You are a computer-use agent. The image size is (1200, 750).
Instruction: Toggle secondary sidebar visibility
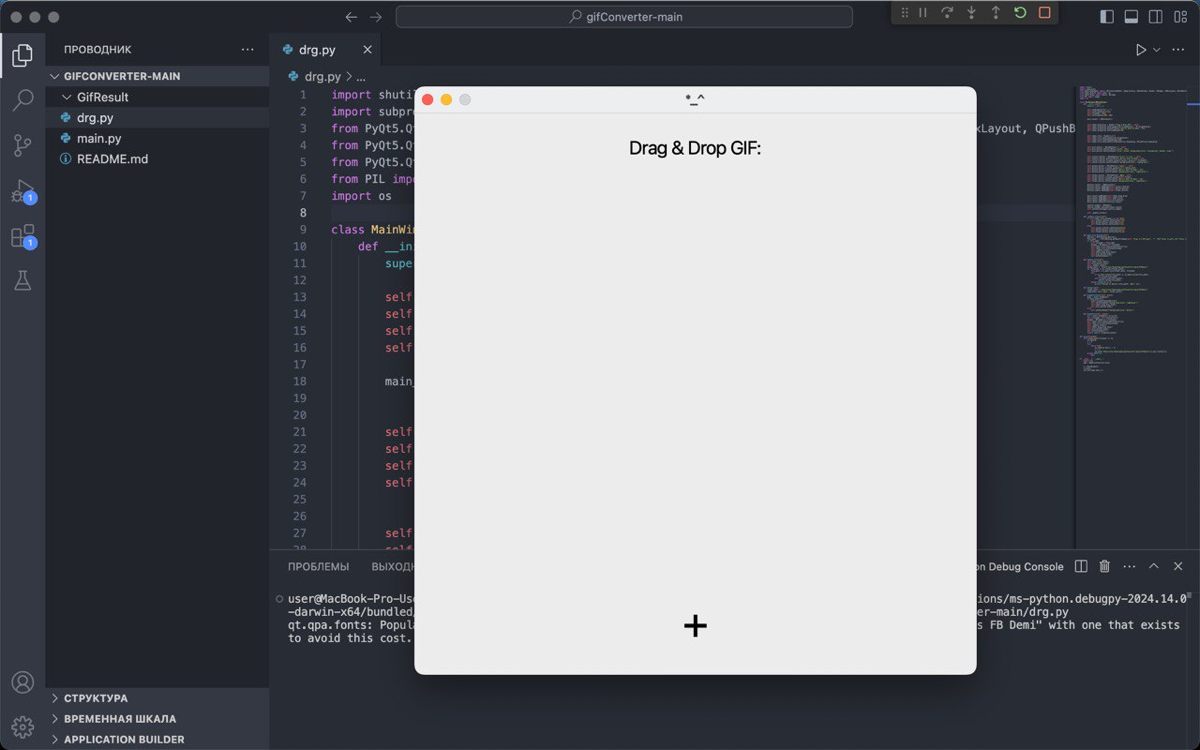(1156, 17)
